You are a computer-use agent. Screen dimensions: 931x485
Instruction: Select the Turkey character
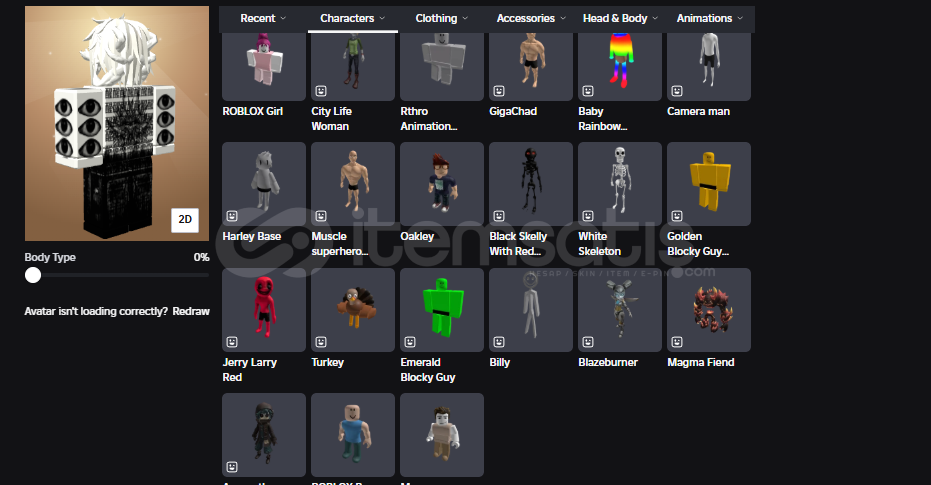click(353, 310)
